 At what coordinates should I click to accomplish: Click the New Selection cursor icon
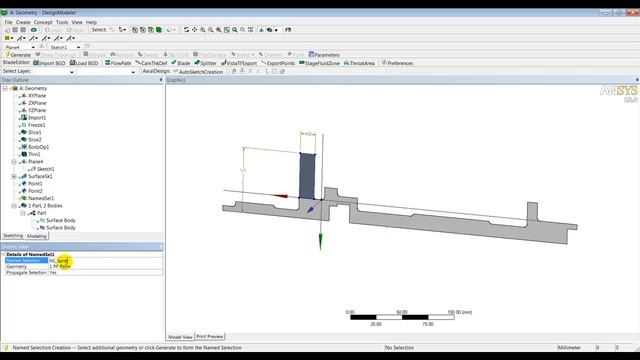coord(111,30)
